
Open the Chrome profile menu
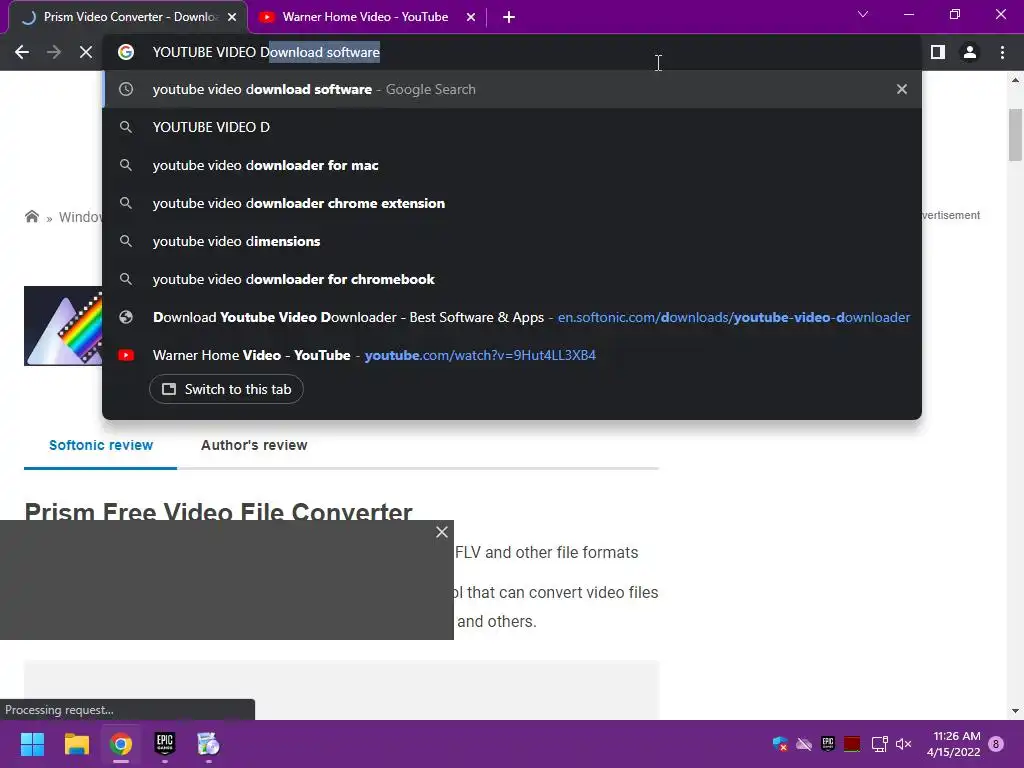pos(970,52)
